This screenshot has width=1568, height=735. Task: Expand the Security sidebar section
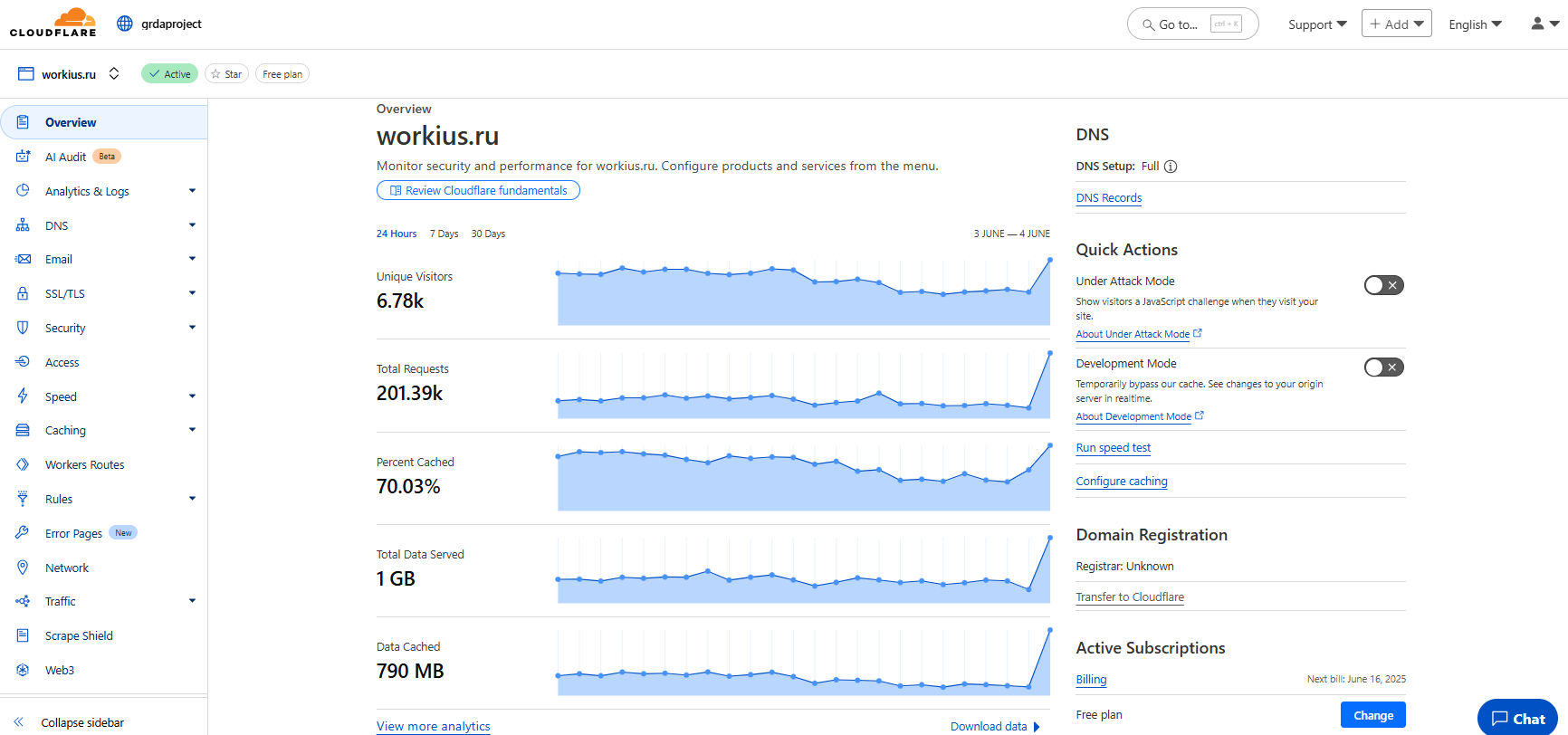pos(192,328)
